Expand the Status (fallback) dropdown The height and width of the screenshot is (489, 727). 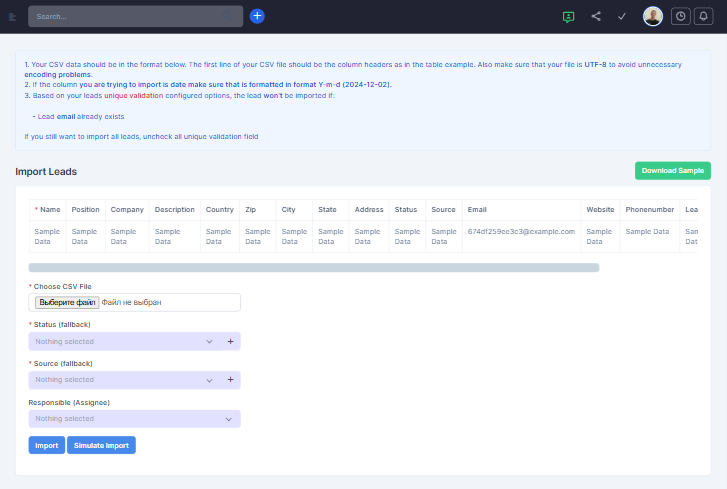tap(123, 341)
